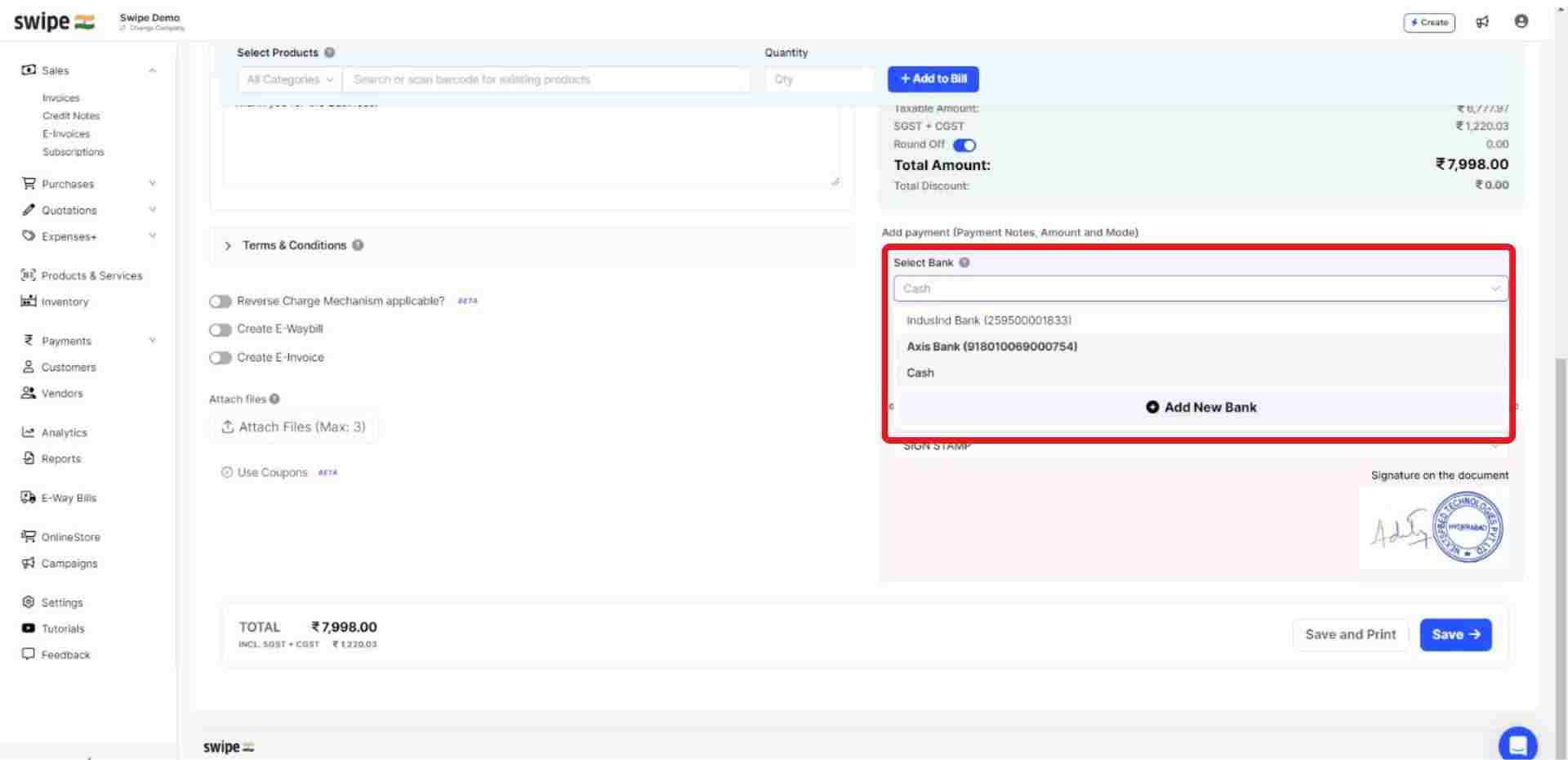Click help icon next to Select Products
The width and height of the screenshot is (1568, 760).
coord(329,52)
